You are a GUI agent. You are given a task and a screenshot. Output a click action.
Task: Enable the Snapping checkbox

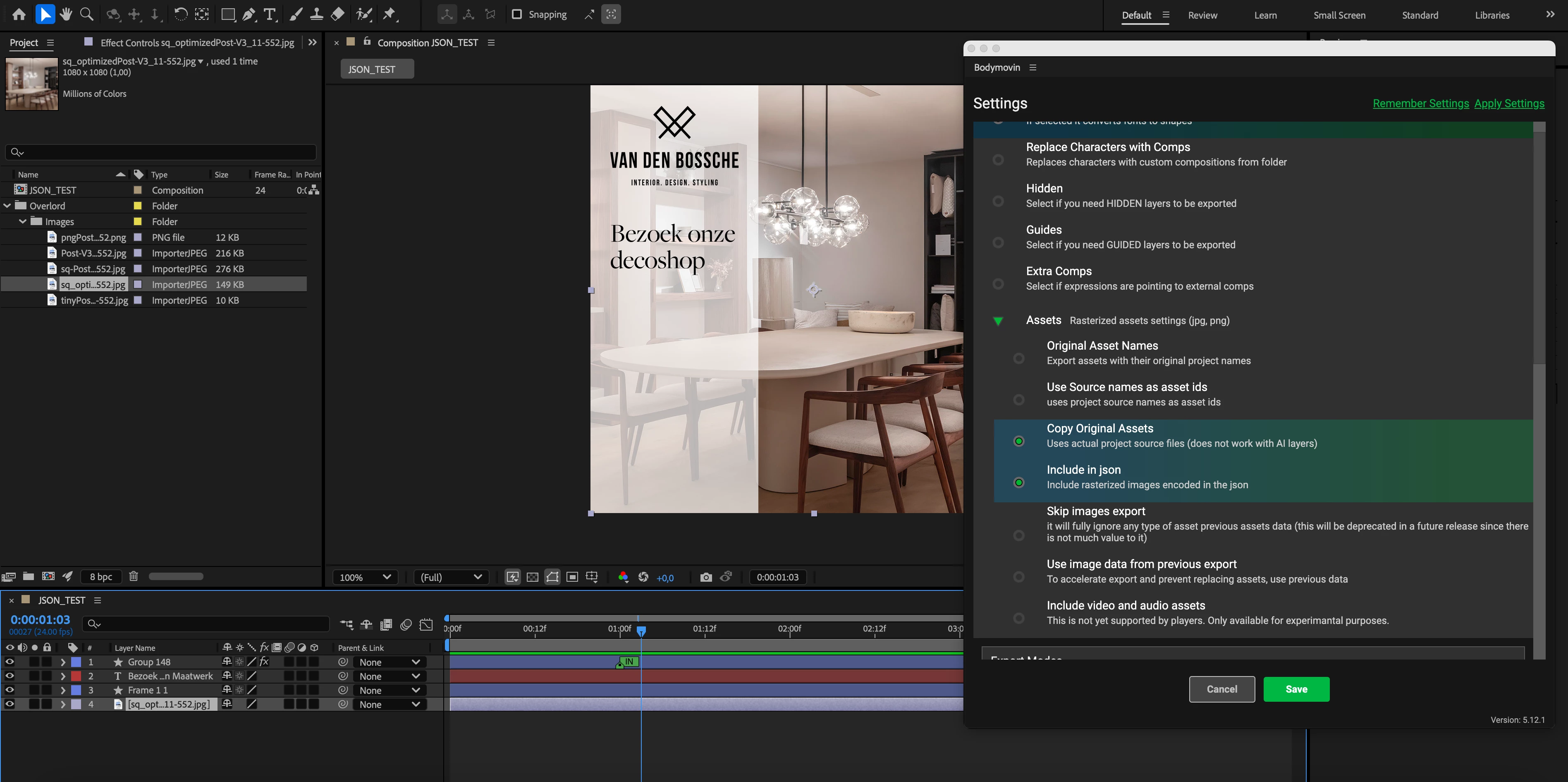pyautogui.click(x=517, y=14)
